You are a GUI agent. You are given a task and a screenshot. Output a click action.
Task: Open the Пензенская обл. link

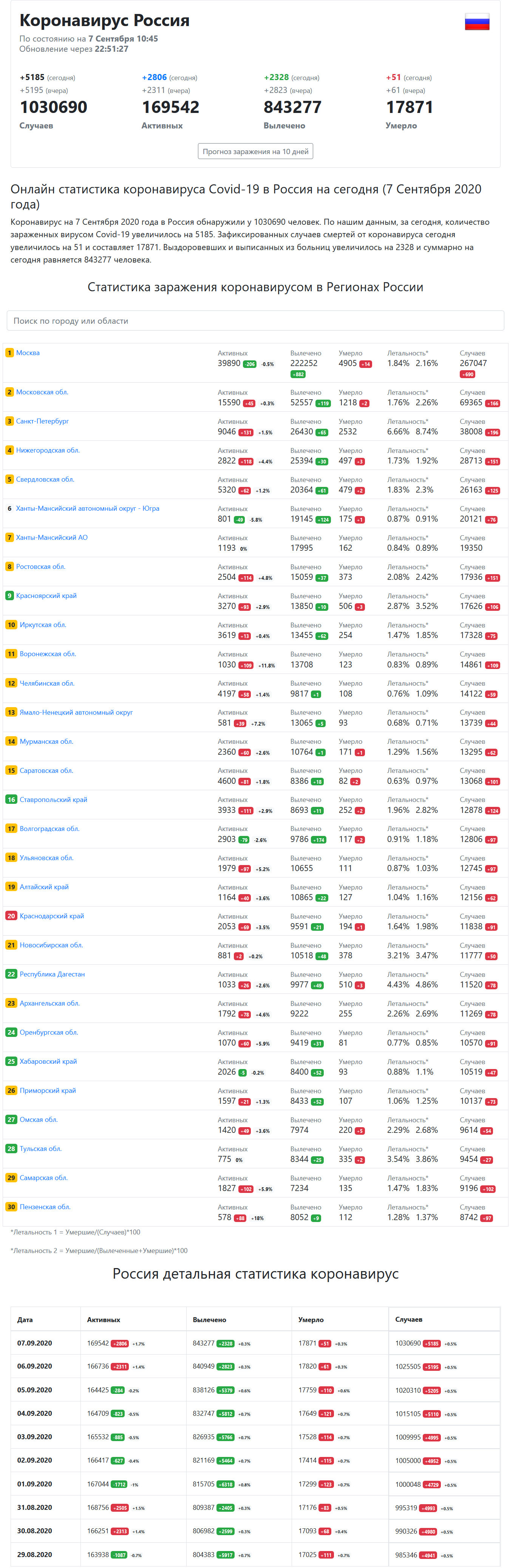click(x=45, y=1207)
